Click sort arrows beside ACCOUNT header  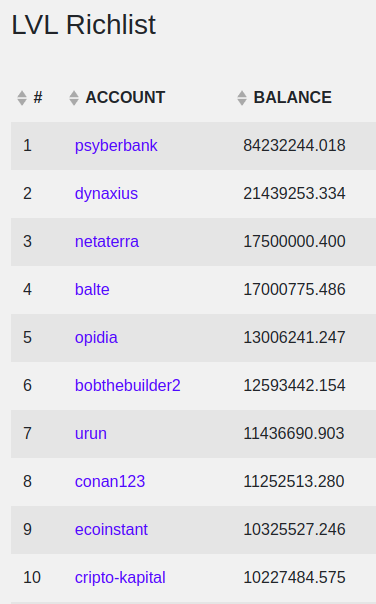74,98
